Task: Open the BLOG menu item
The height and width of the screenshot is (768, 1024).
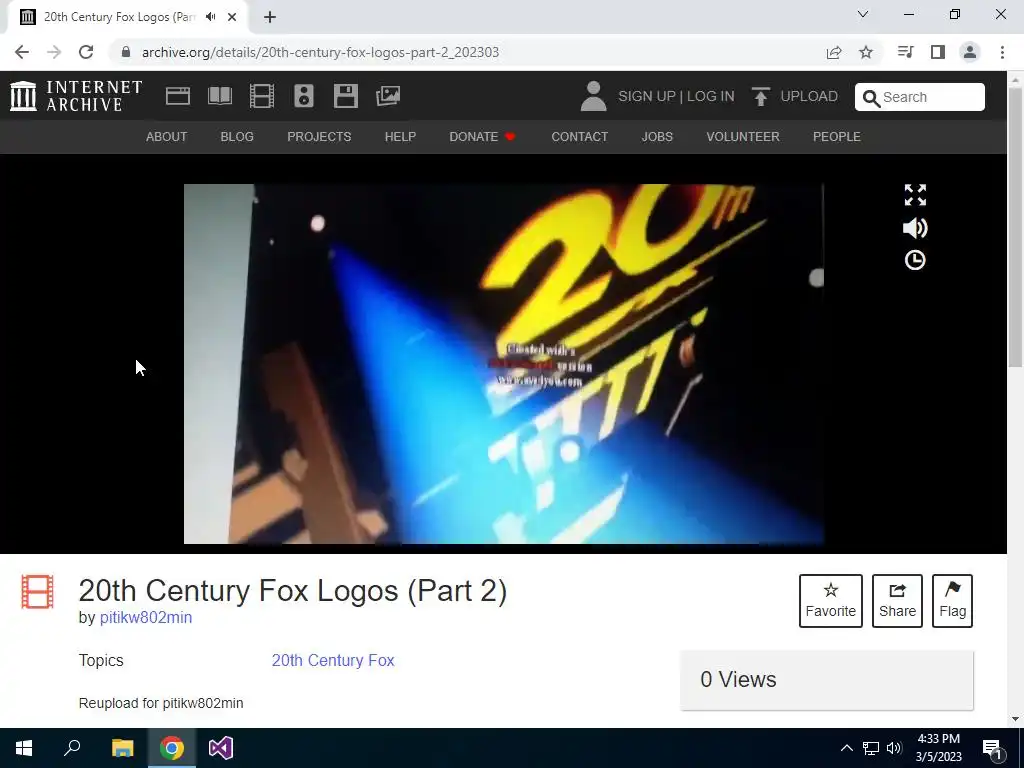Action: click(237, 136)
